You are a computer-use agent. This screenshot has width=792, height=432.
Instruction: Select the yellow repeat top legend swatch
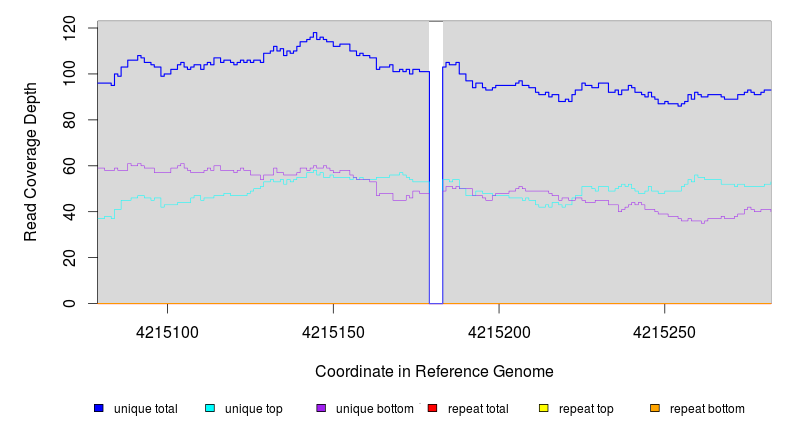point(544,408)
